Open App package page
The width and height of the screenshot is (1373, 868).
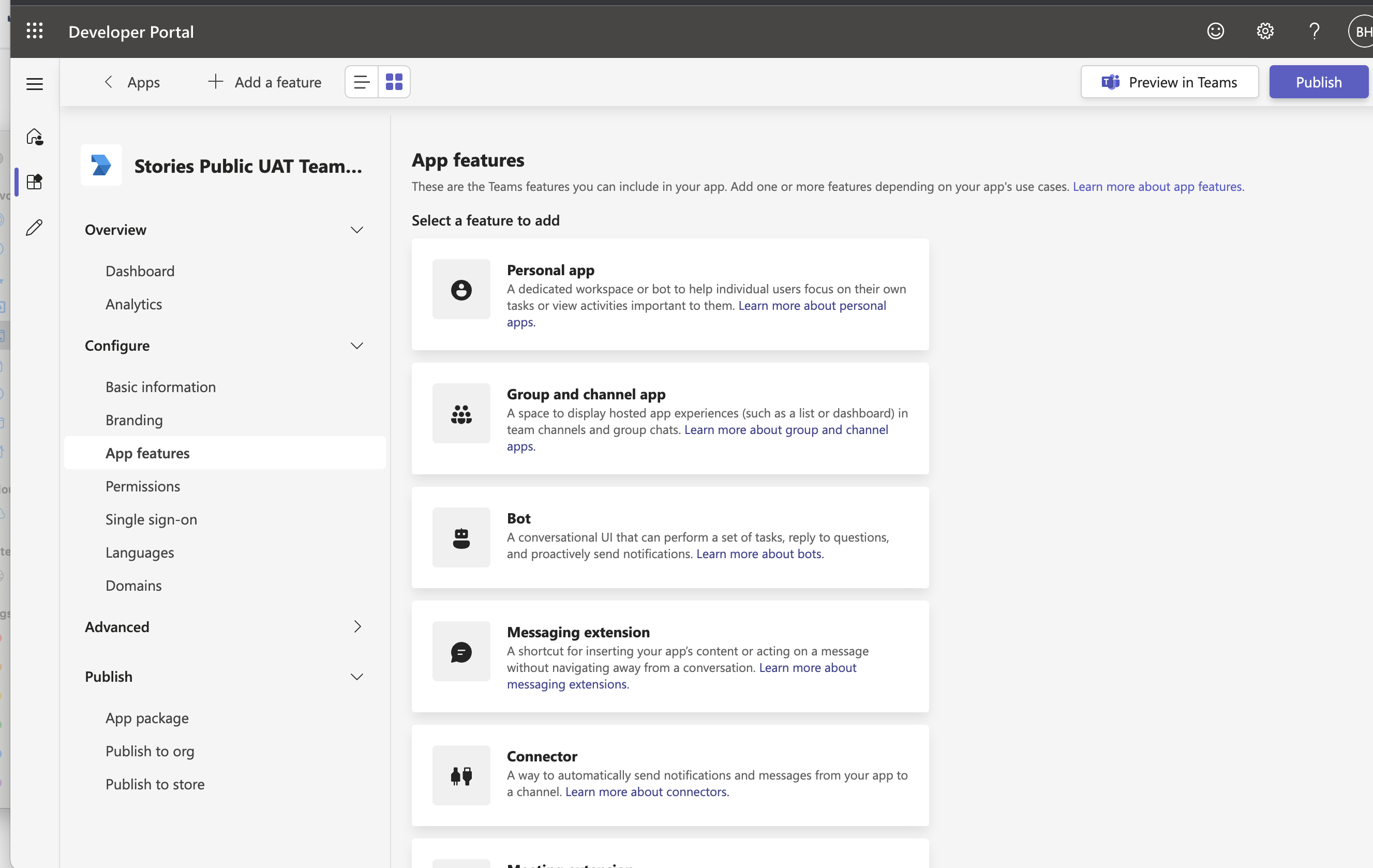pyautogui.click(x=147, y=718)
